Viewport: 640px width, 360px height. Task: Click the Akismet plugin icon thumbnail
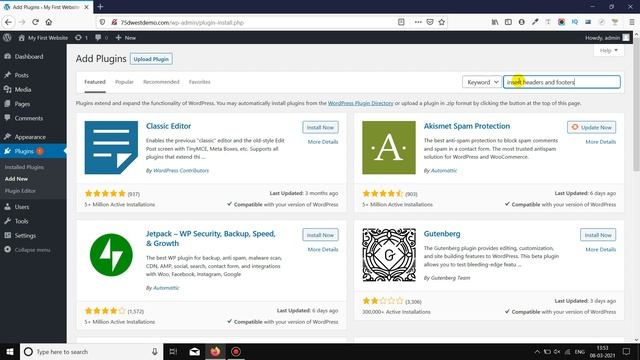tap(389, 147)
